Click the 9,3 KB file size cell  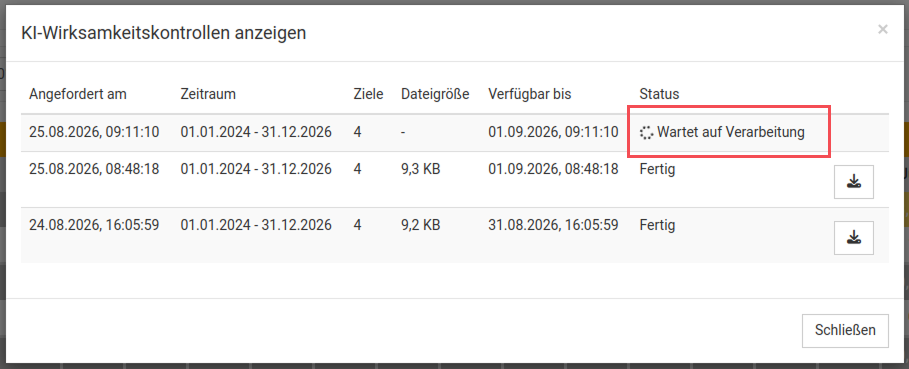tap(421, 169)
